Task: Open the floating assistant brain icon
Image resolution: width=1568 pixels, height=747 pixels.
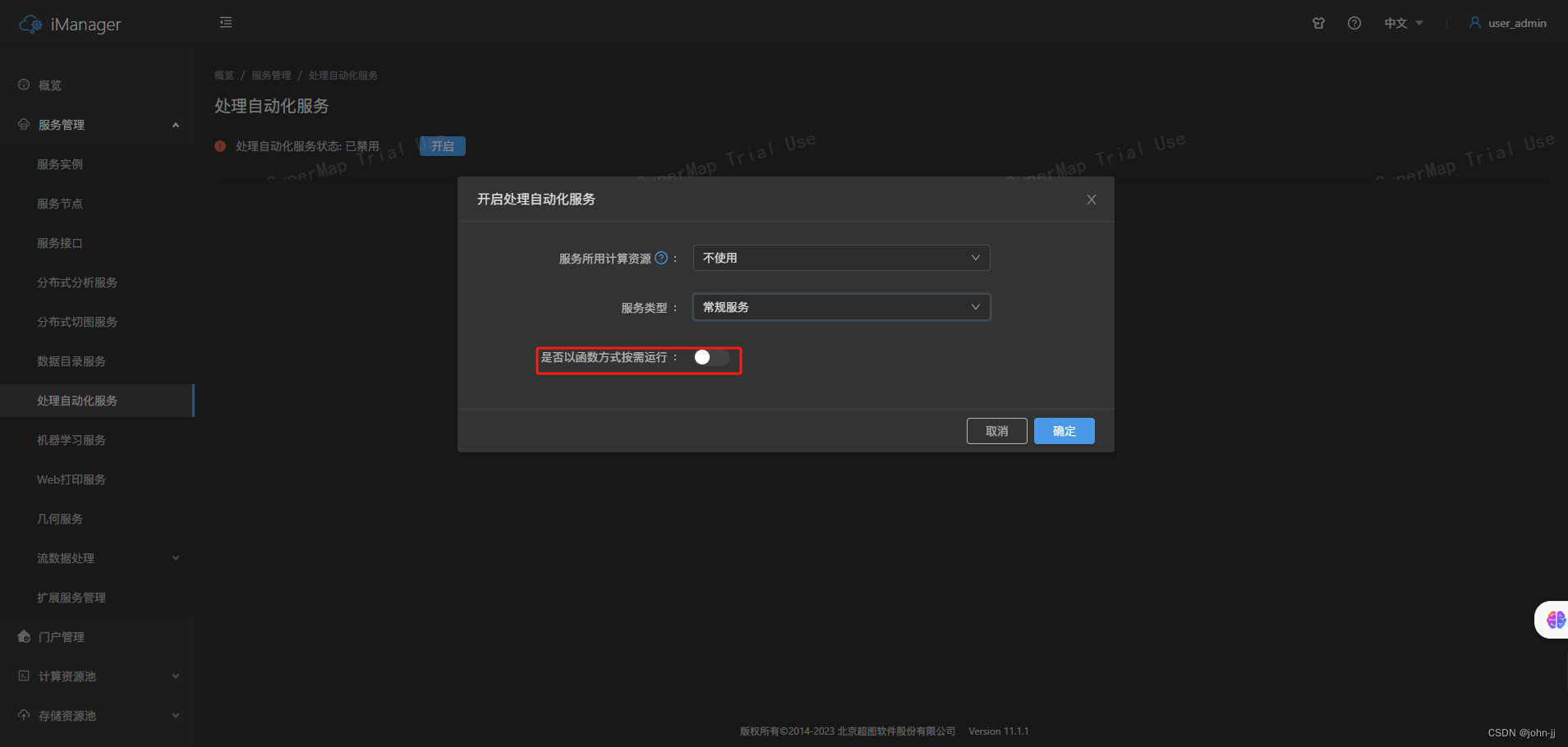Action: click(1555, 620)
